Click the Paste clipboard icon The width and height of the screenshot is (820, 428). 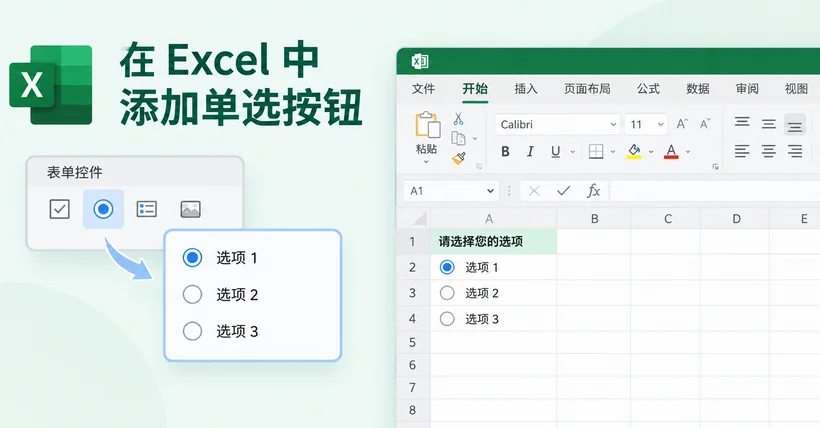pyautogui.click(x=427, y=125)
